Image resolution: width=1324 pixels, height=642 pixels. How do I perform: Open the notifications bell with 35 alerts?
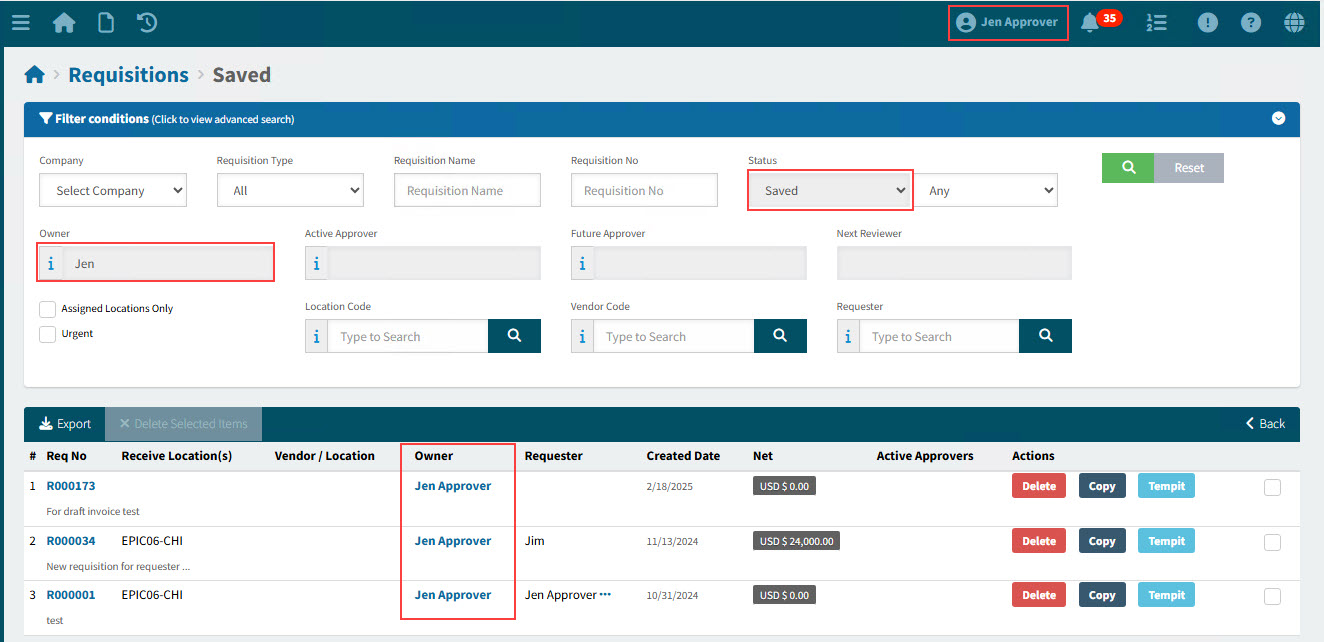(x=1091, y=22)
